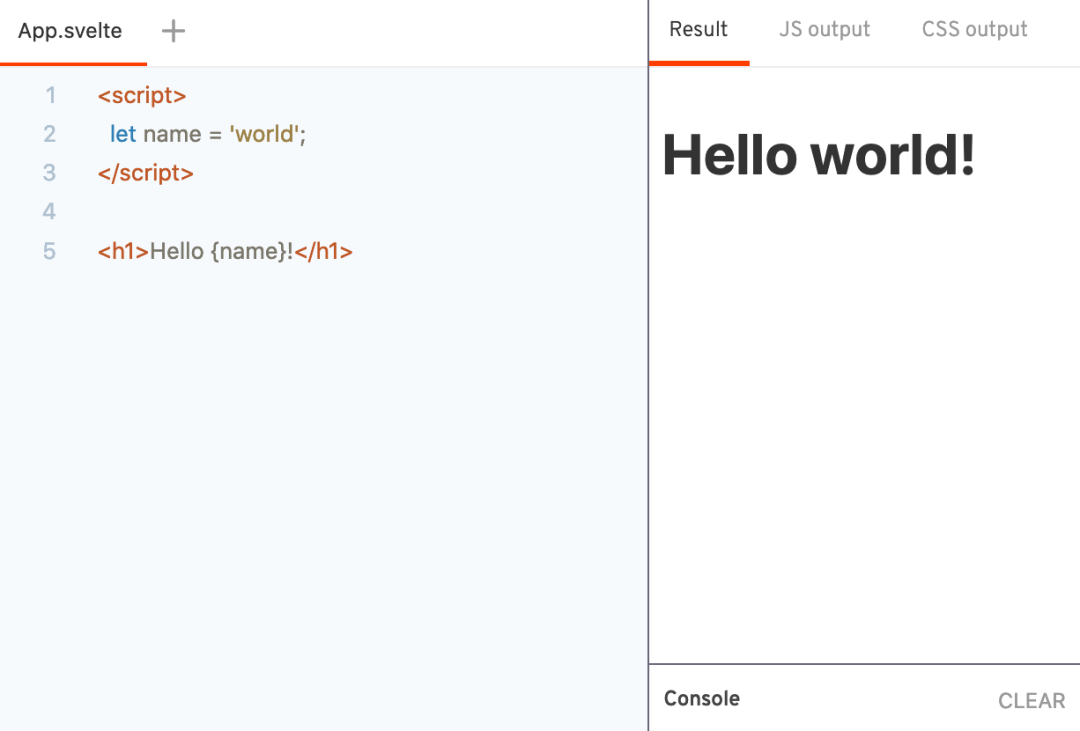Click the plus icon to add a component
This screenshot has height=731, width=1080.
click(173, 31)
